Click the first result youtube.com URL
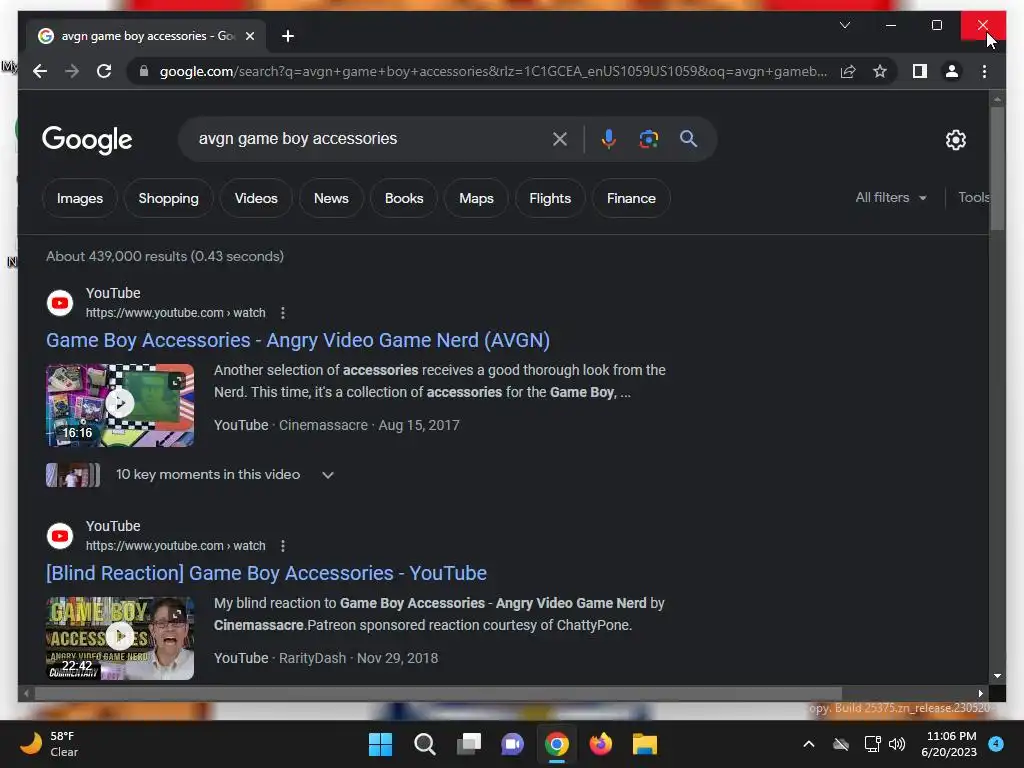Image resolution: width=1024 pixels, height=768 pixels. [x=176, y=313]
